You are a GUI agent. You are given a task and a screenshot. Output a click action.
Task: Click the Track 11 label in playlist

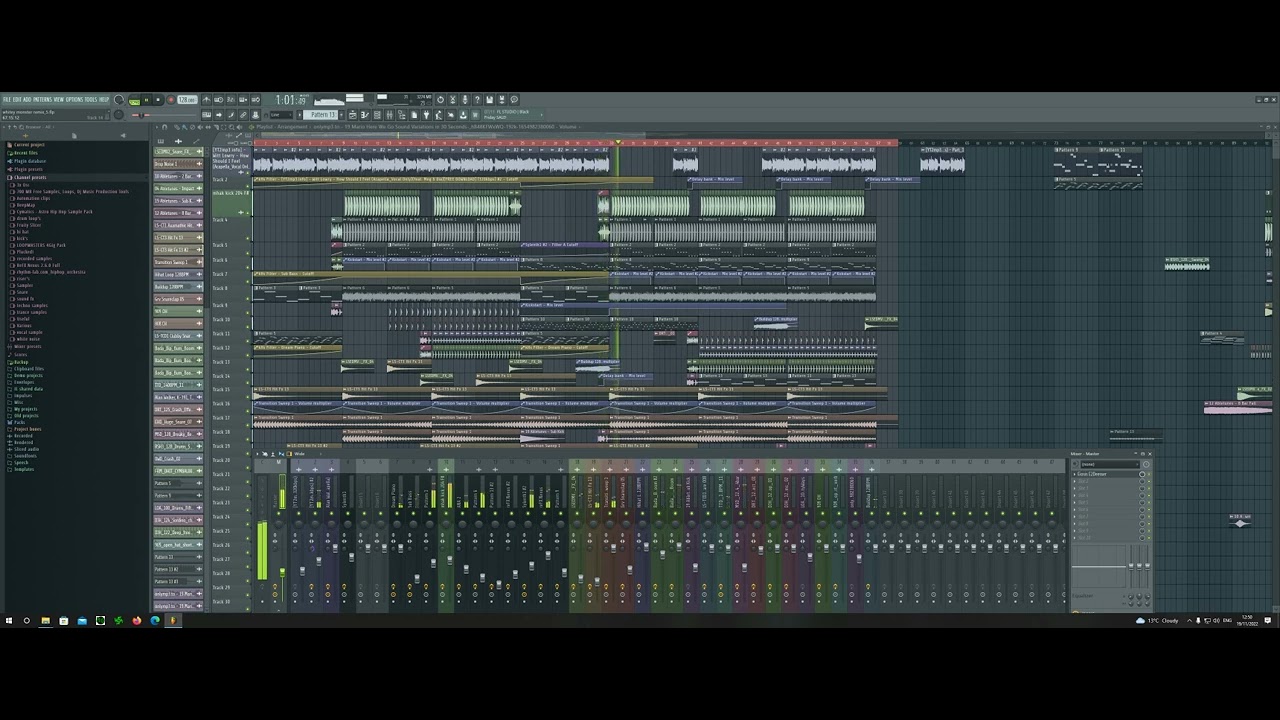pyautogui.click(x=221, y=333)
